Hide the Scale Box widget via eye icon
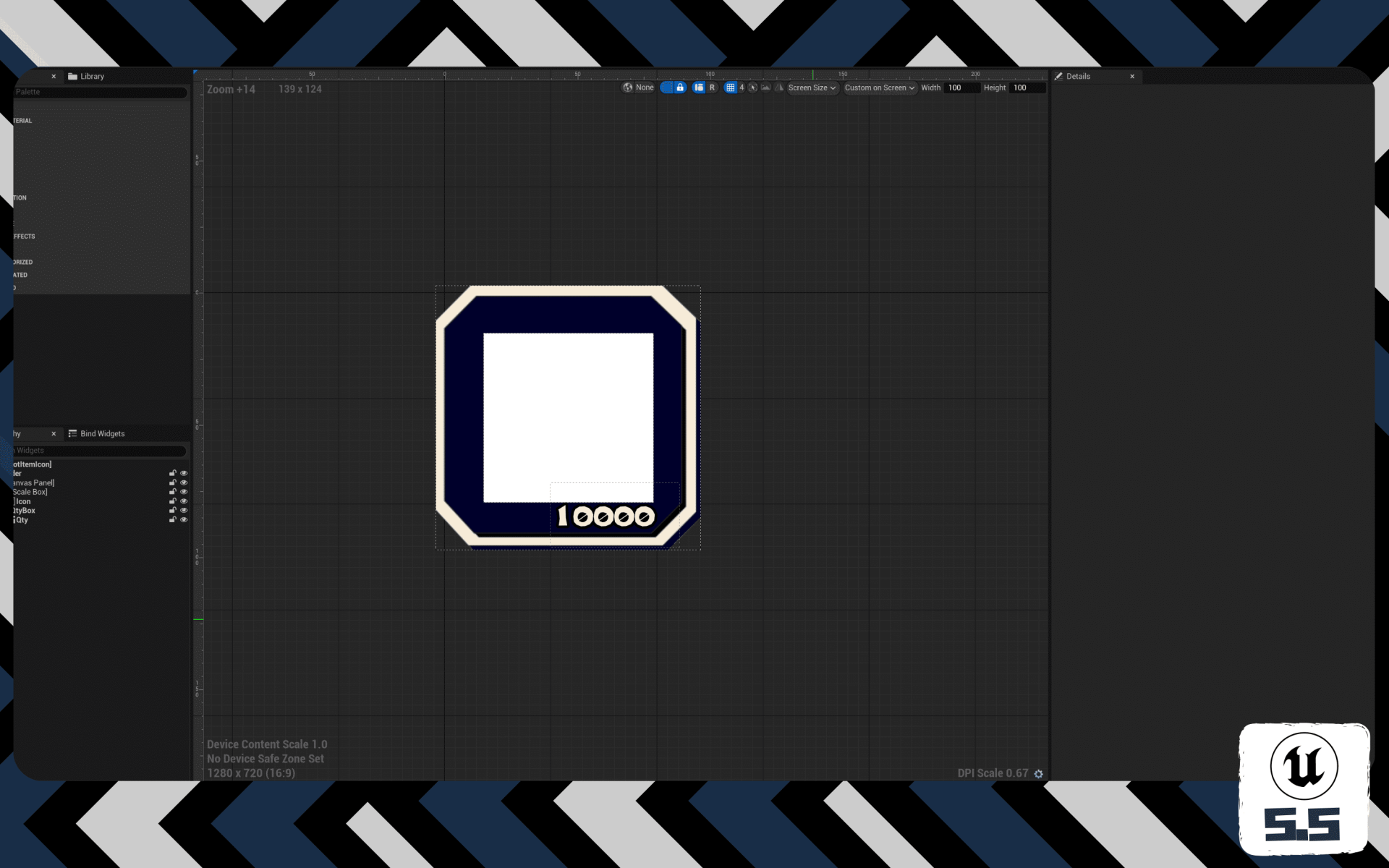 [x=184, y=492]
